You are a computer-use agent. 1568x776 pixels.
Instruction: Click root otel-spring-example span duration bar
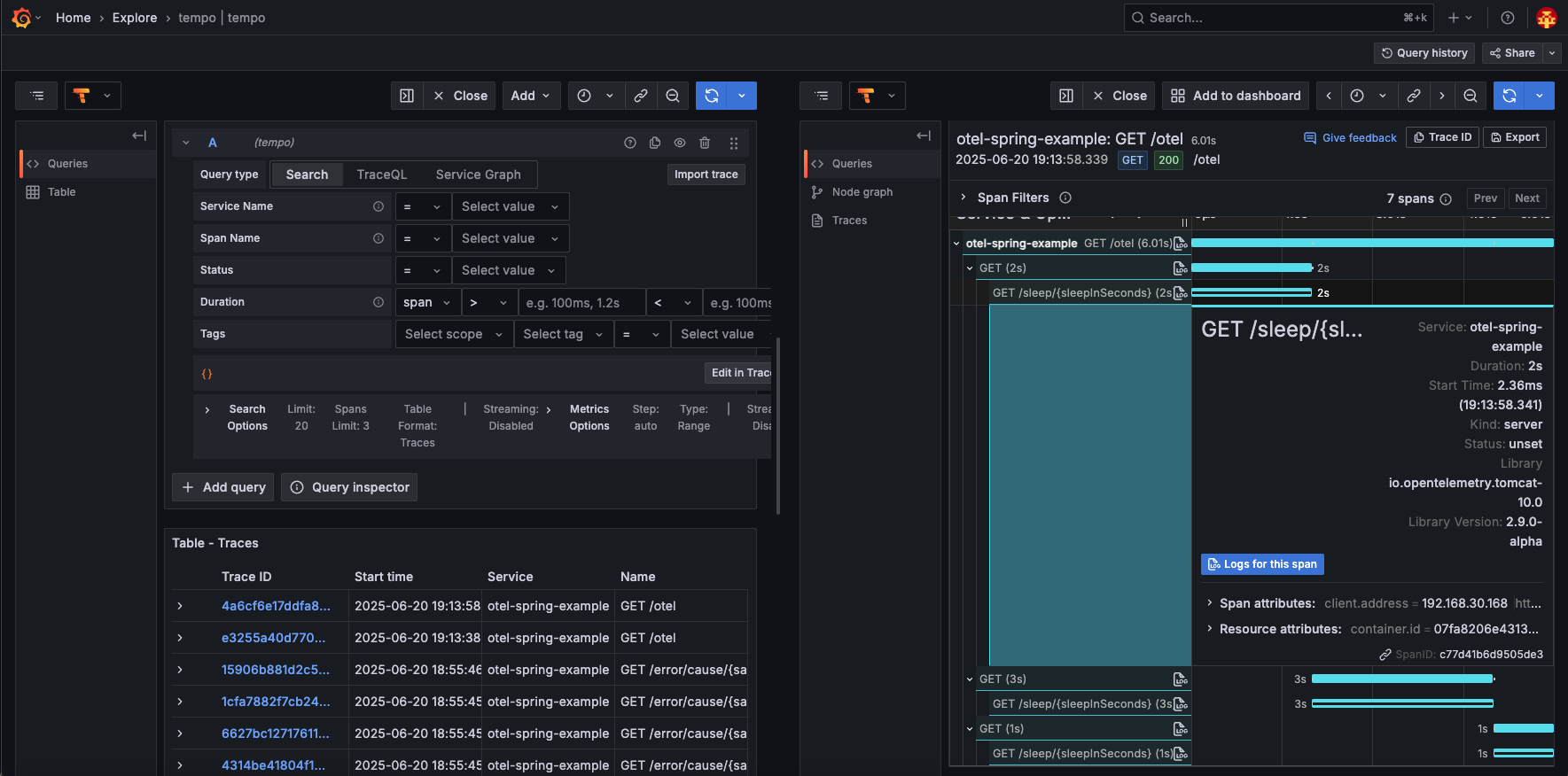(x=1372, y=243)
